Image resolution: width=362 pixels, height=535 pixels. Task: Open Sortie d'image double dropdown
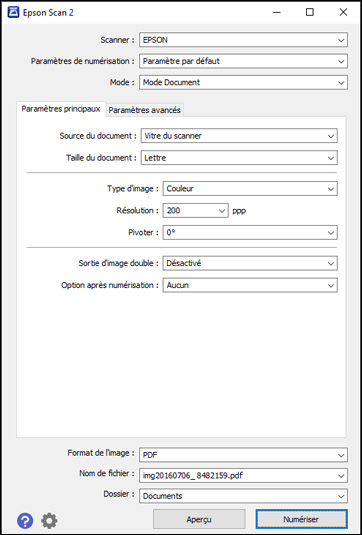pos(250,263)
